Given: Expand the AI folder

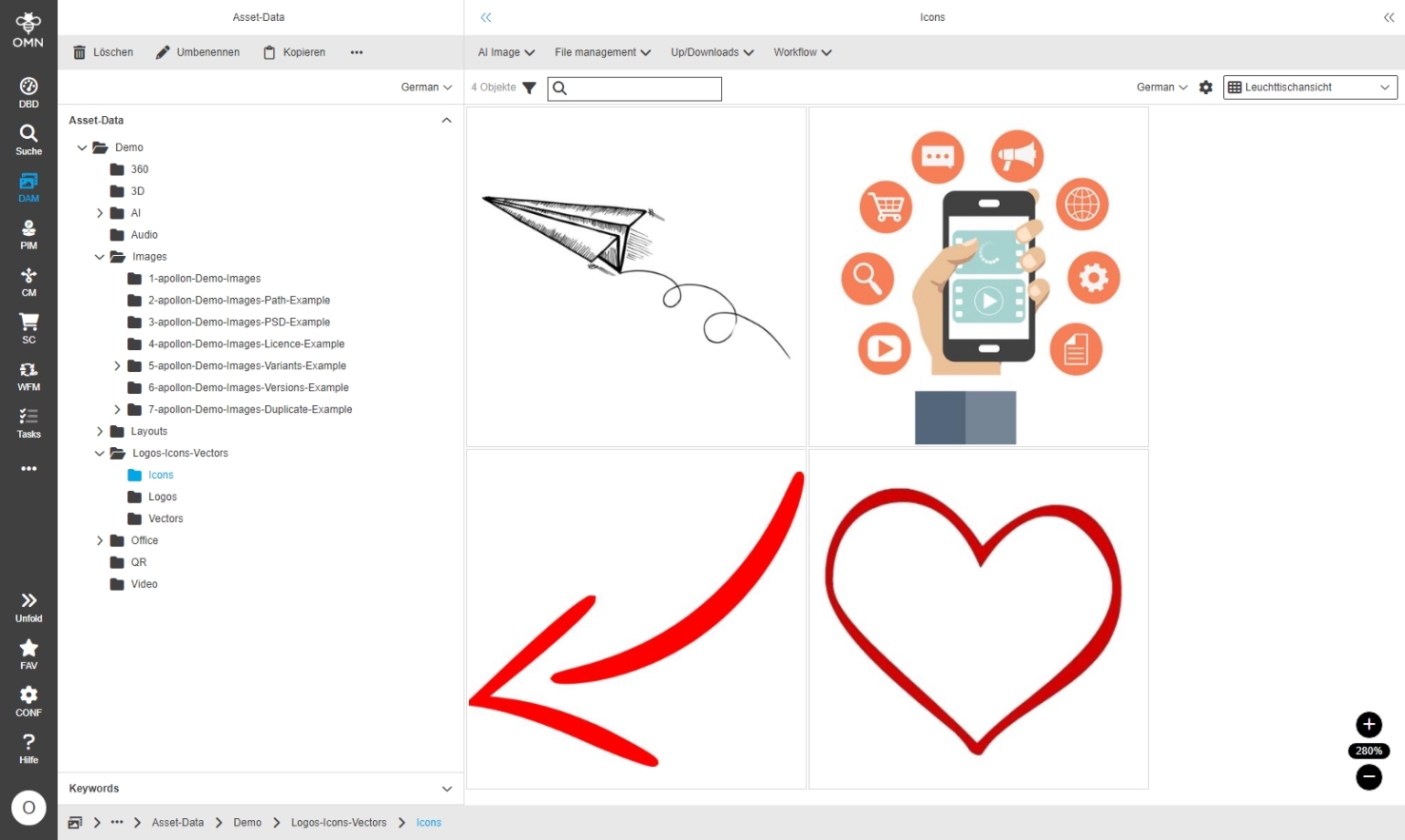Looking at the screenshot, I should (x=100, y=213).
